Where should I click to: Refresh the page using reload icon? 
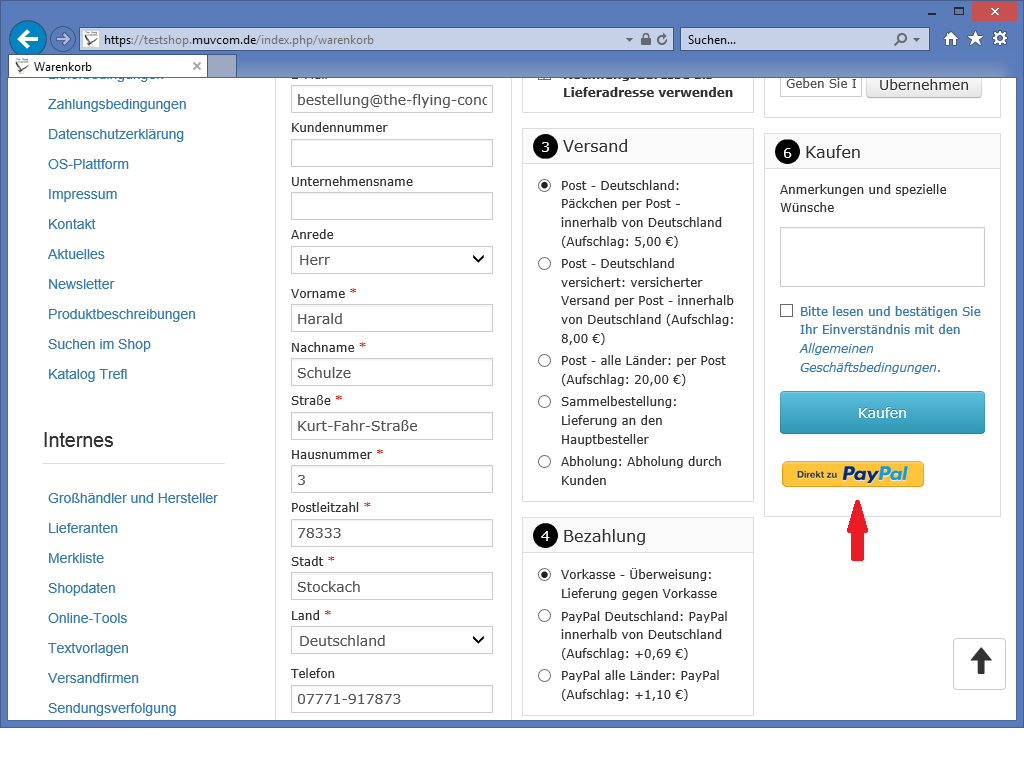(662, 40)
